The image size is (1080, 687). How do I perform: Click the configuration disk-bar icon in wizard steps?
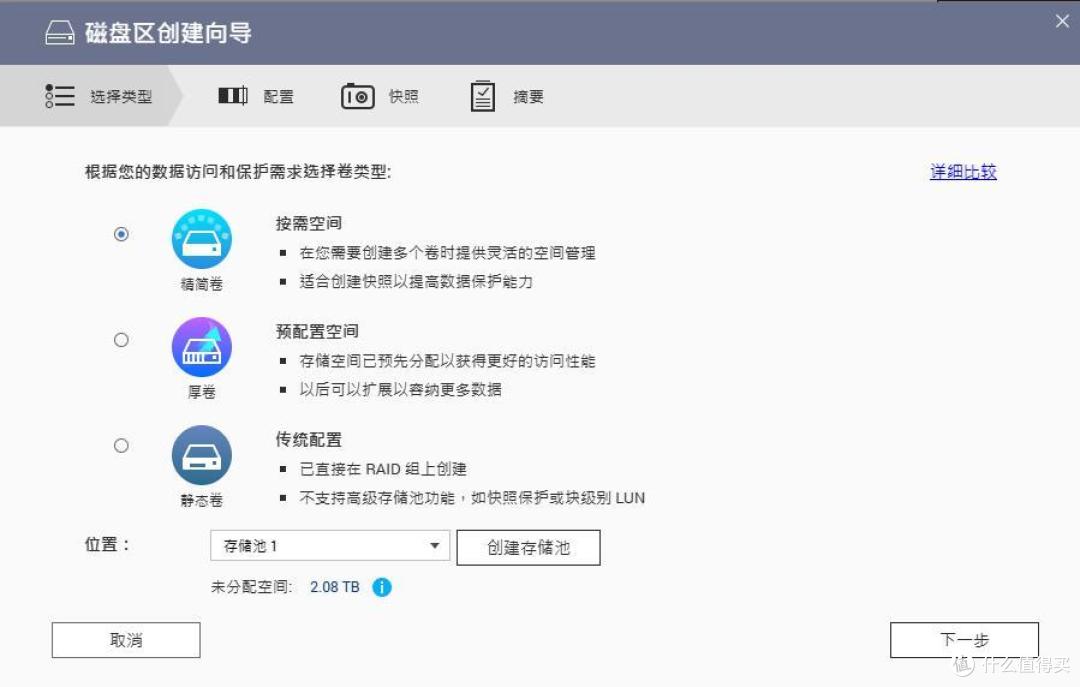(233, 96)
